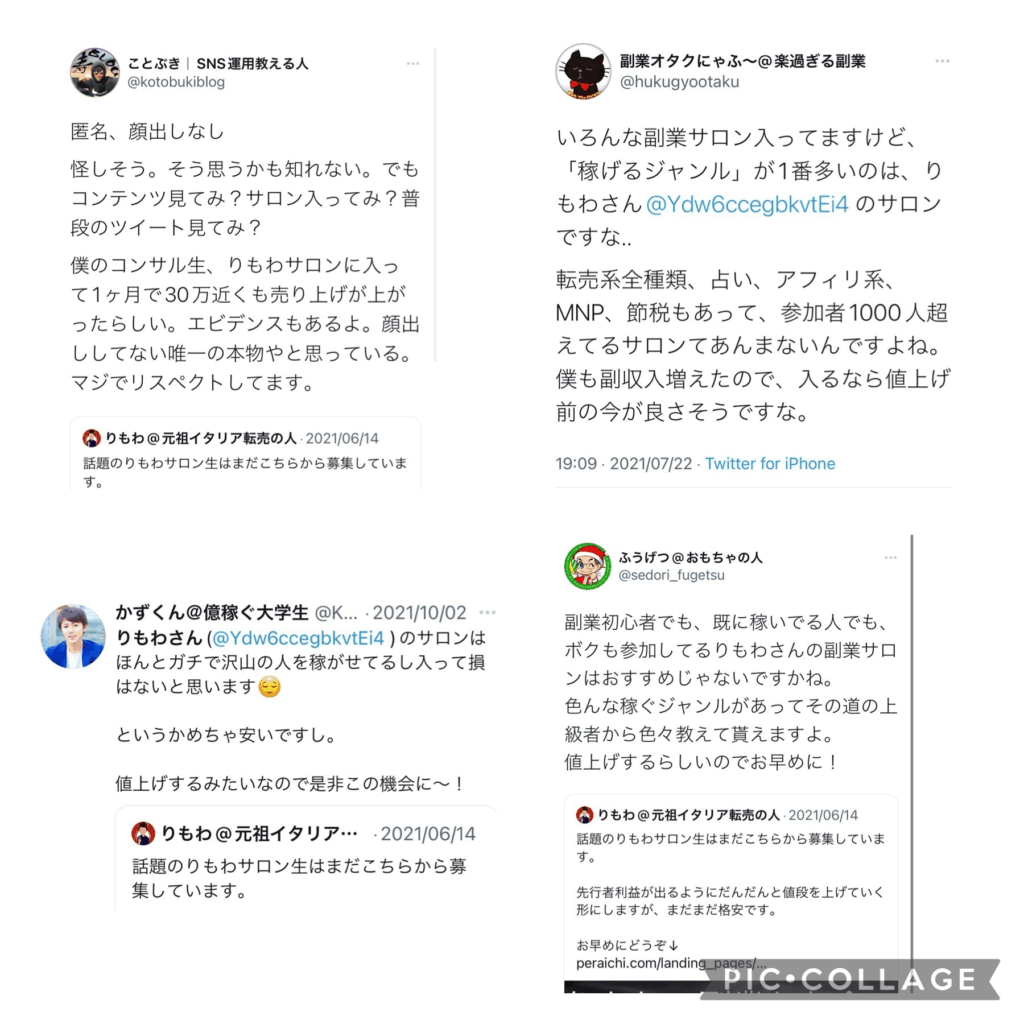
Task: Click the @kotobukiblog handle
Action: pos(176,82)
